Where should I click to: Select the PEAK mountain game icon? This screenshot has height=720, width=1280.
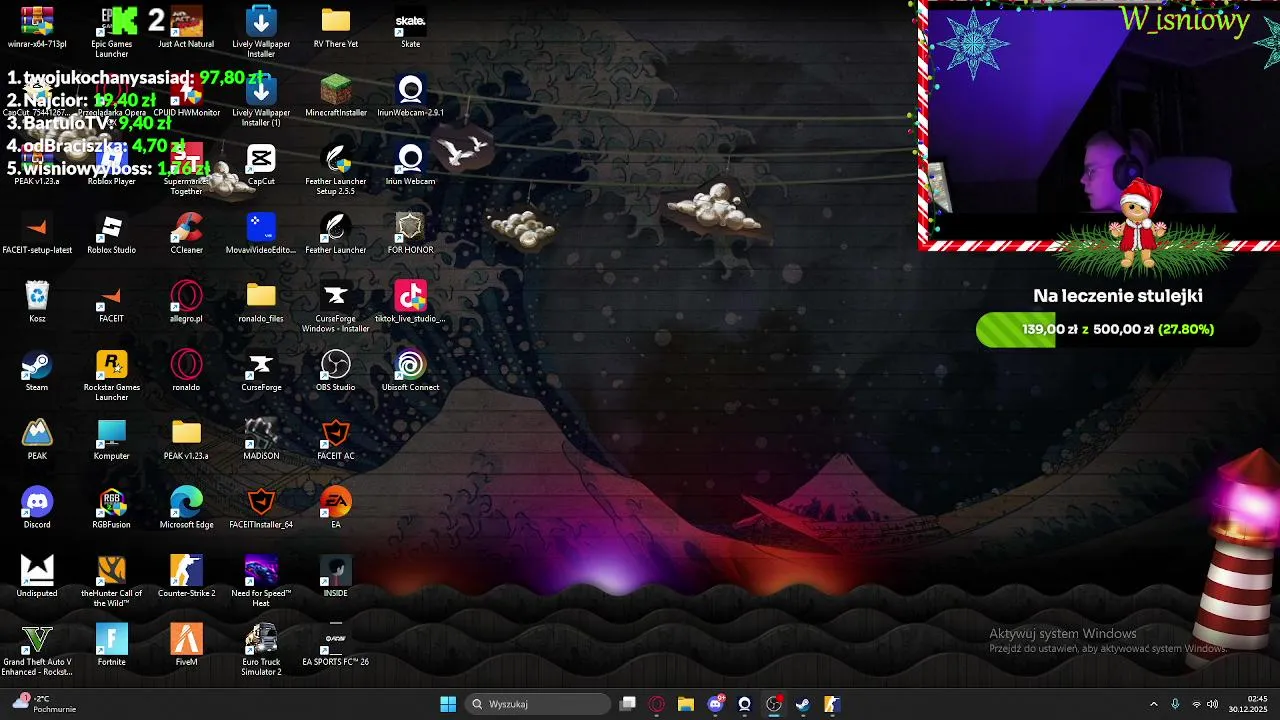click(37, 440)
